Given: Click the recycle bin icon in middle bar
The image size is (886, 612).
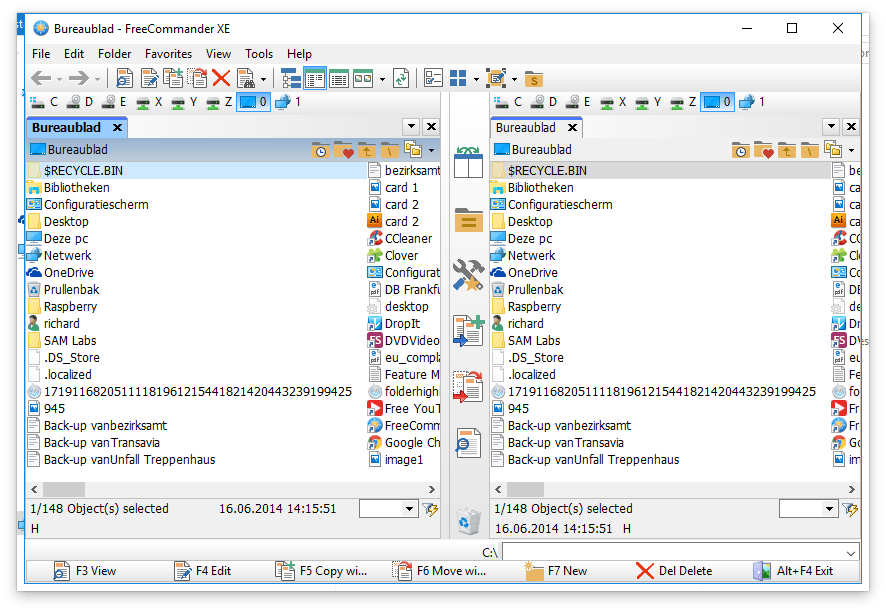Looking at the screenshot, I should pyautogui.click(x=468, y=521).
